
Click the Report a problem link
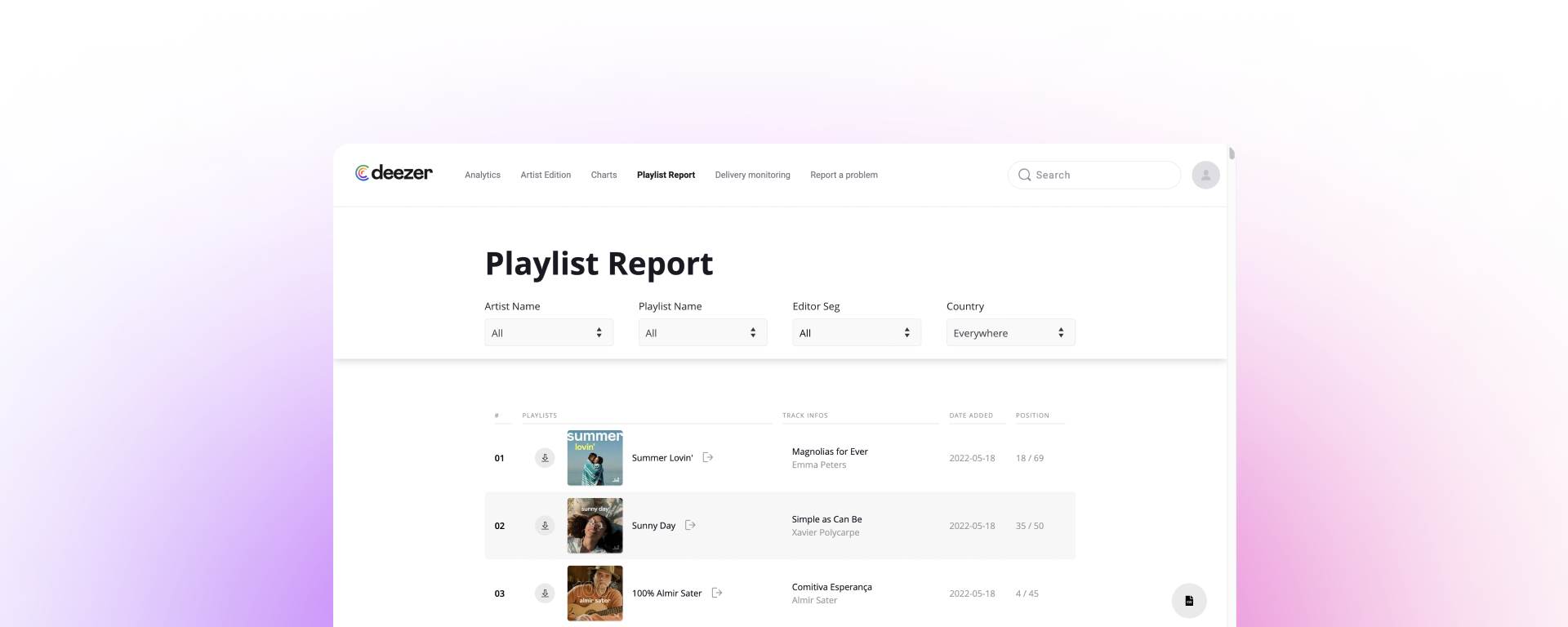point(844,175)
